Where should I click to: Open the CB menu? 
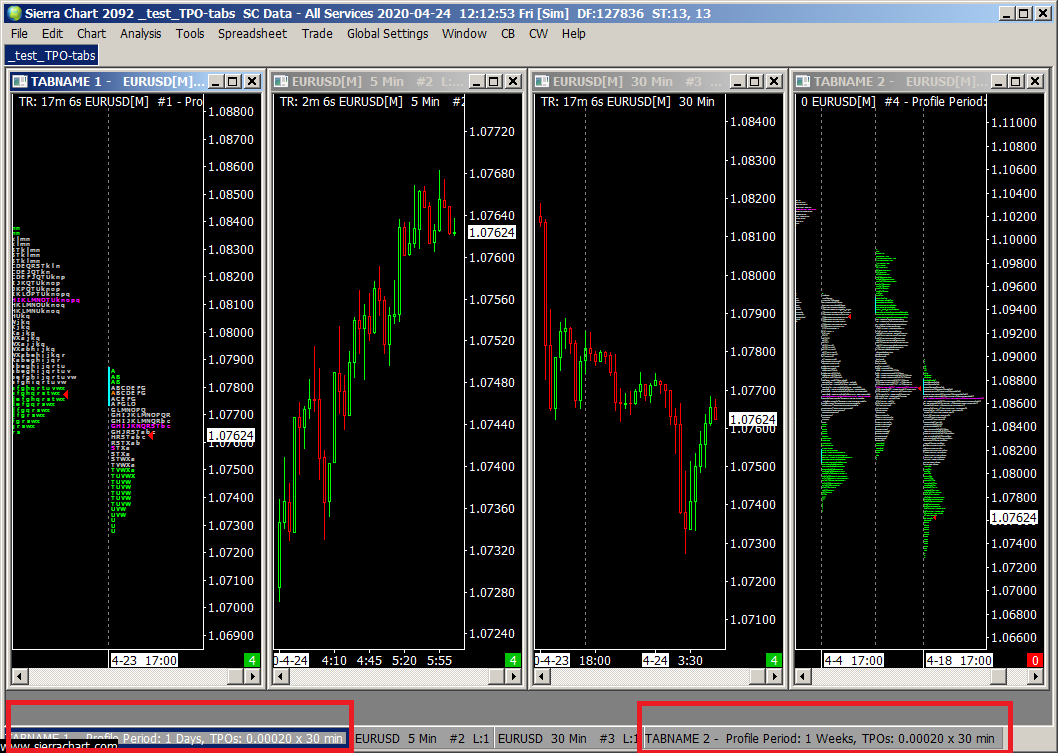click(x=508, y=34)
